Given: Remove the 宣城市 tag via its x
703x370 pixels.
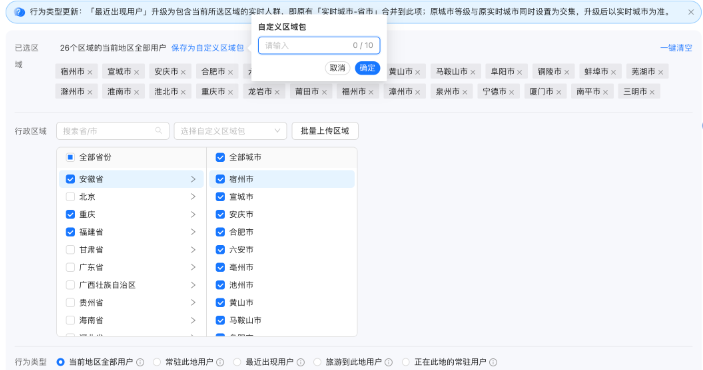Looking at the screenshot, I should click(136, 72).
